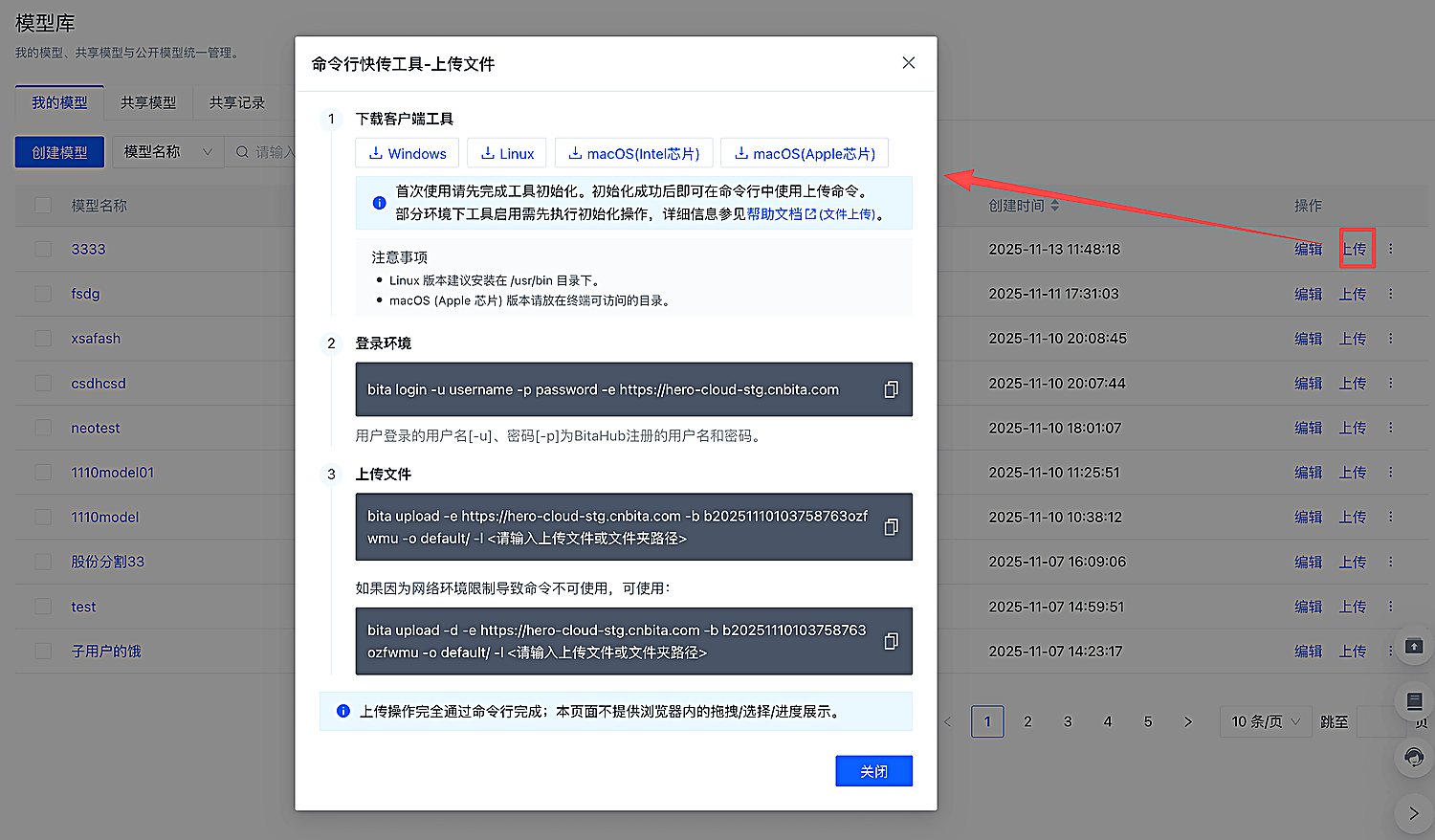Download the Windows client tool

point(408,153)
